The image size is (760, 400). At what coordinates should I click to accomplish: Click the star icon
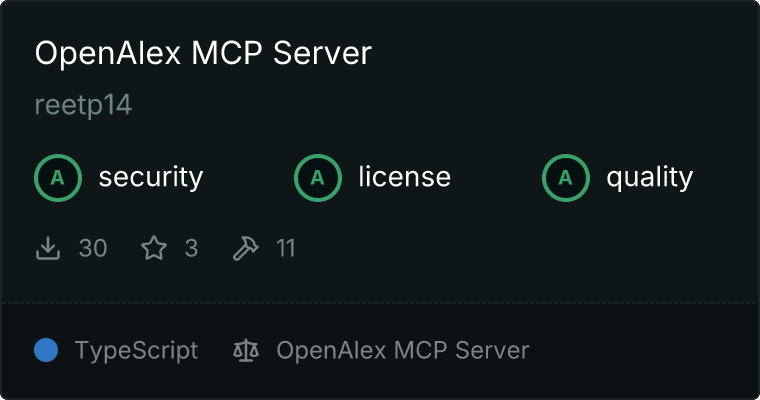coord(154,248)
